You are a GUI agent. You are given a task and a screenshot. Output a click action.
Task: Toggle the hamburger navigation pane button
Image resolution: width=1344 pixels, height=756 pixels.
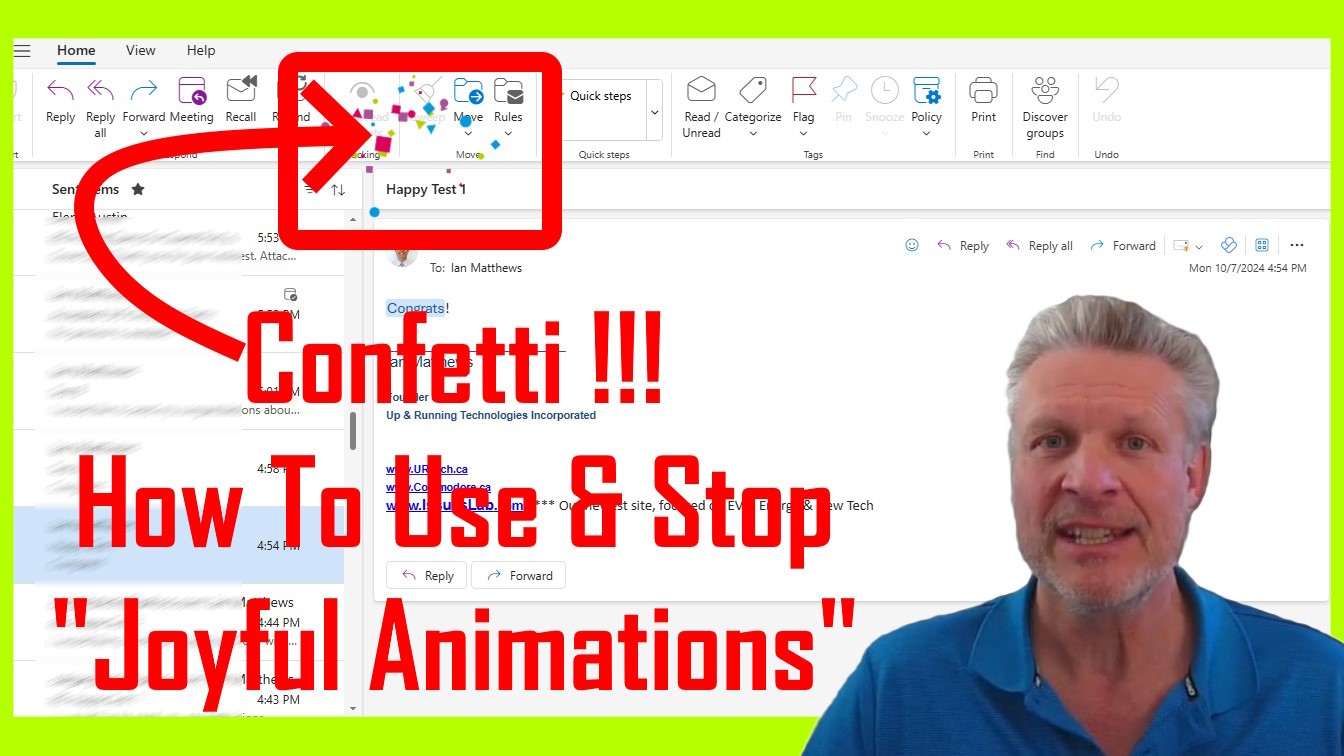coord(22,51)
